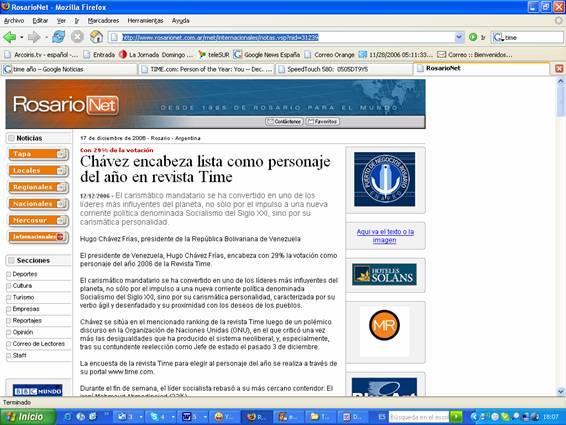
Task: Open the Correo de Lectores section
Action: pos(39,344)
